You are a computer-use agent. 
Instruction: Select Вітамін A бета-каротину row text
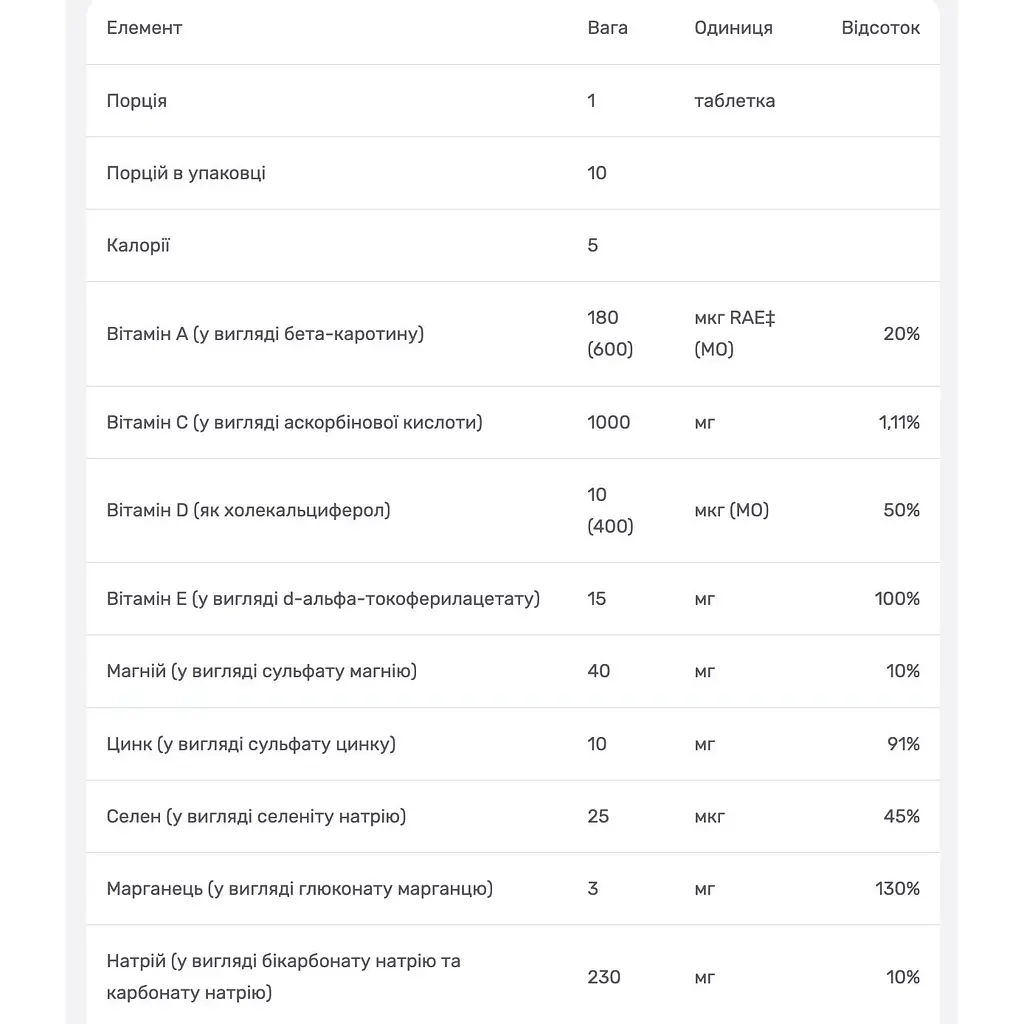click(265, 334)
